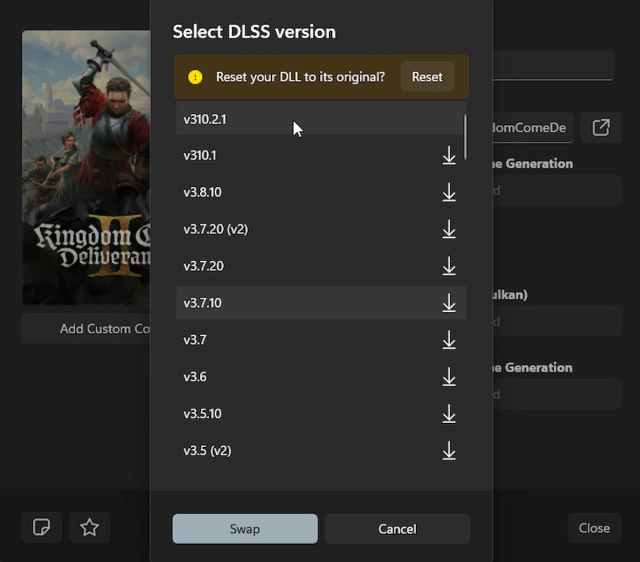Click the Close button at bottom right
This screenshot has height=562, width=640.
coord(594,528)
